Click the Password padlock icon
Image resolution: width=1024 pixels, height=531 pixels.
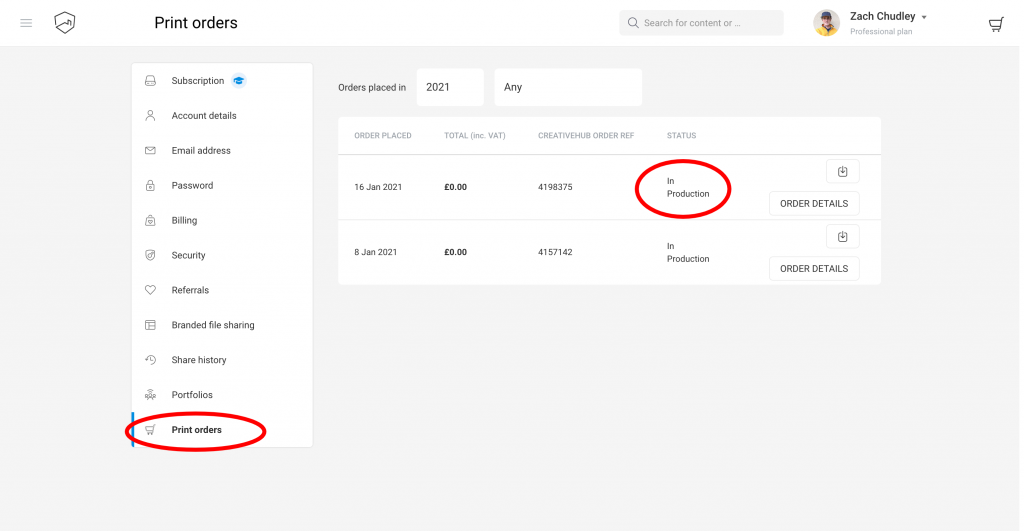pos(150,185)
